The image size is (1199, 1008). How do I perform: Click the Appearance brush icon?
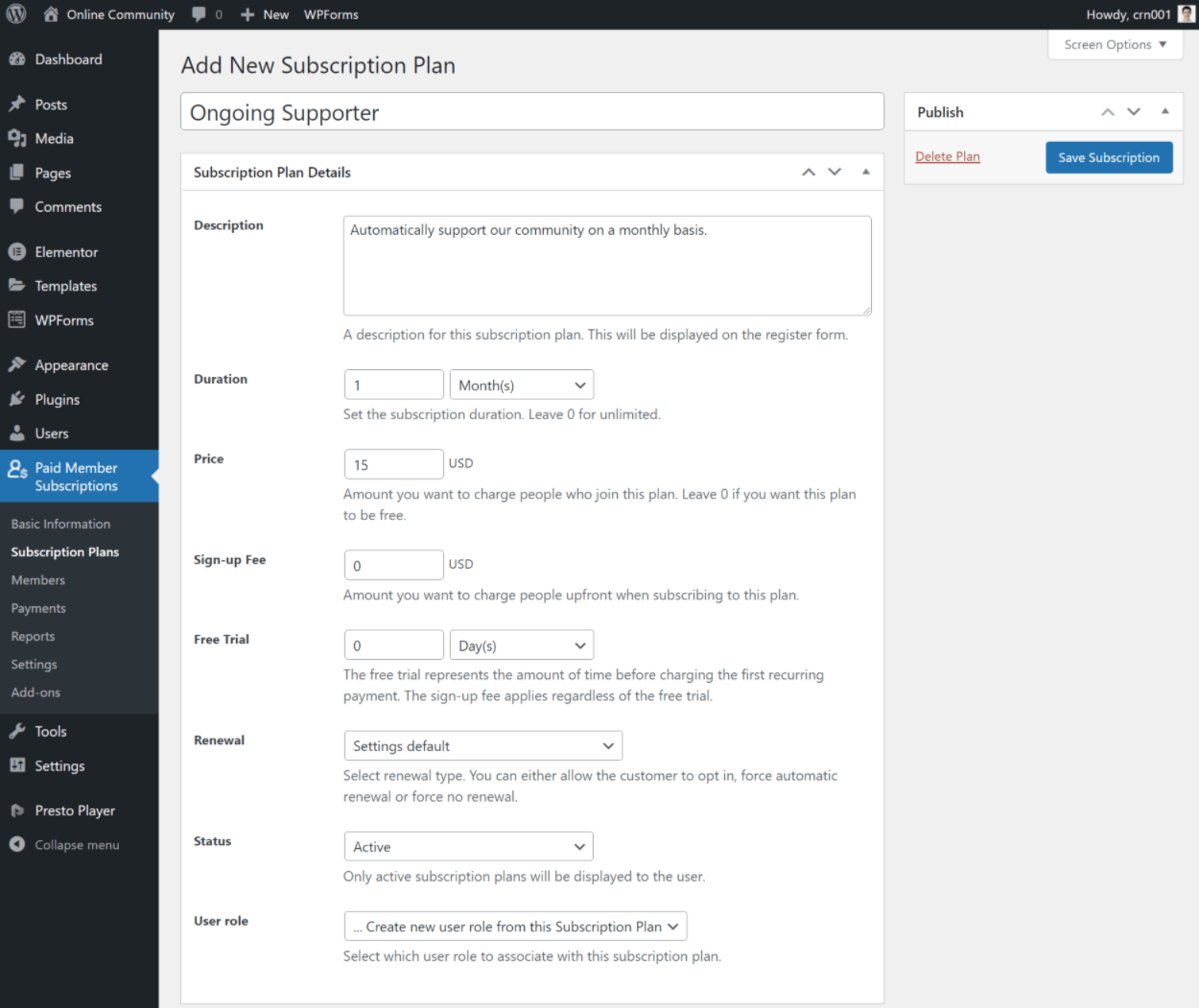click(x=17, y=364)
